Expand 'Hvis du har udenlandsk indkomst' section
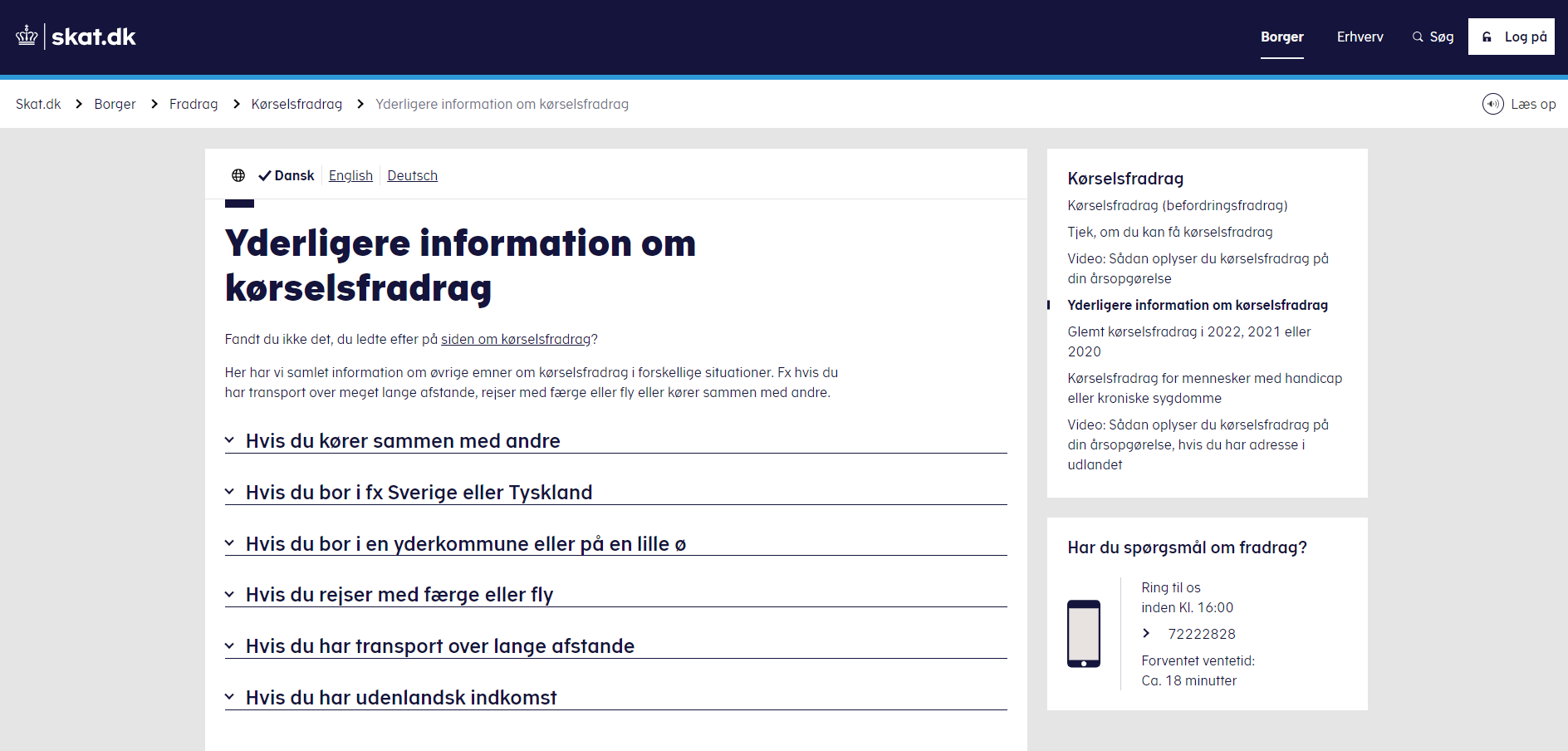The image size is (1568, 751). 400,698
